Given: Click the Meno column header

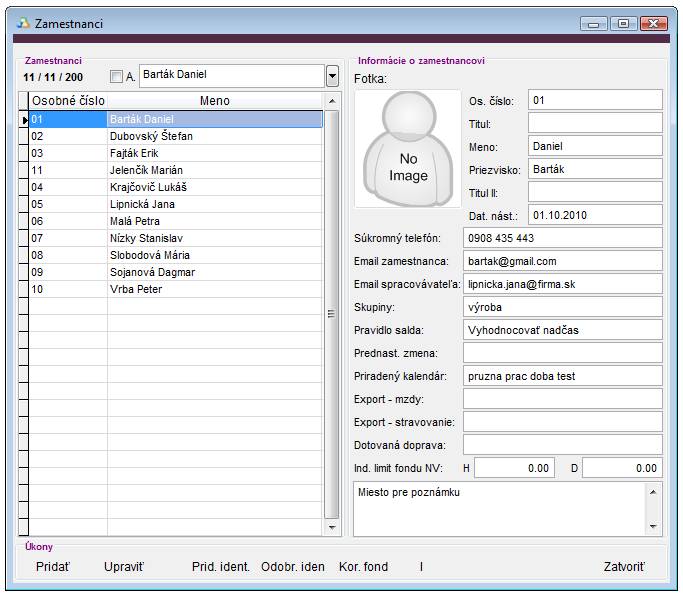Looking at the screenshot, I should [215, 101].
